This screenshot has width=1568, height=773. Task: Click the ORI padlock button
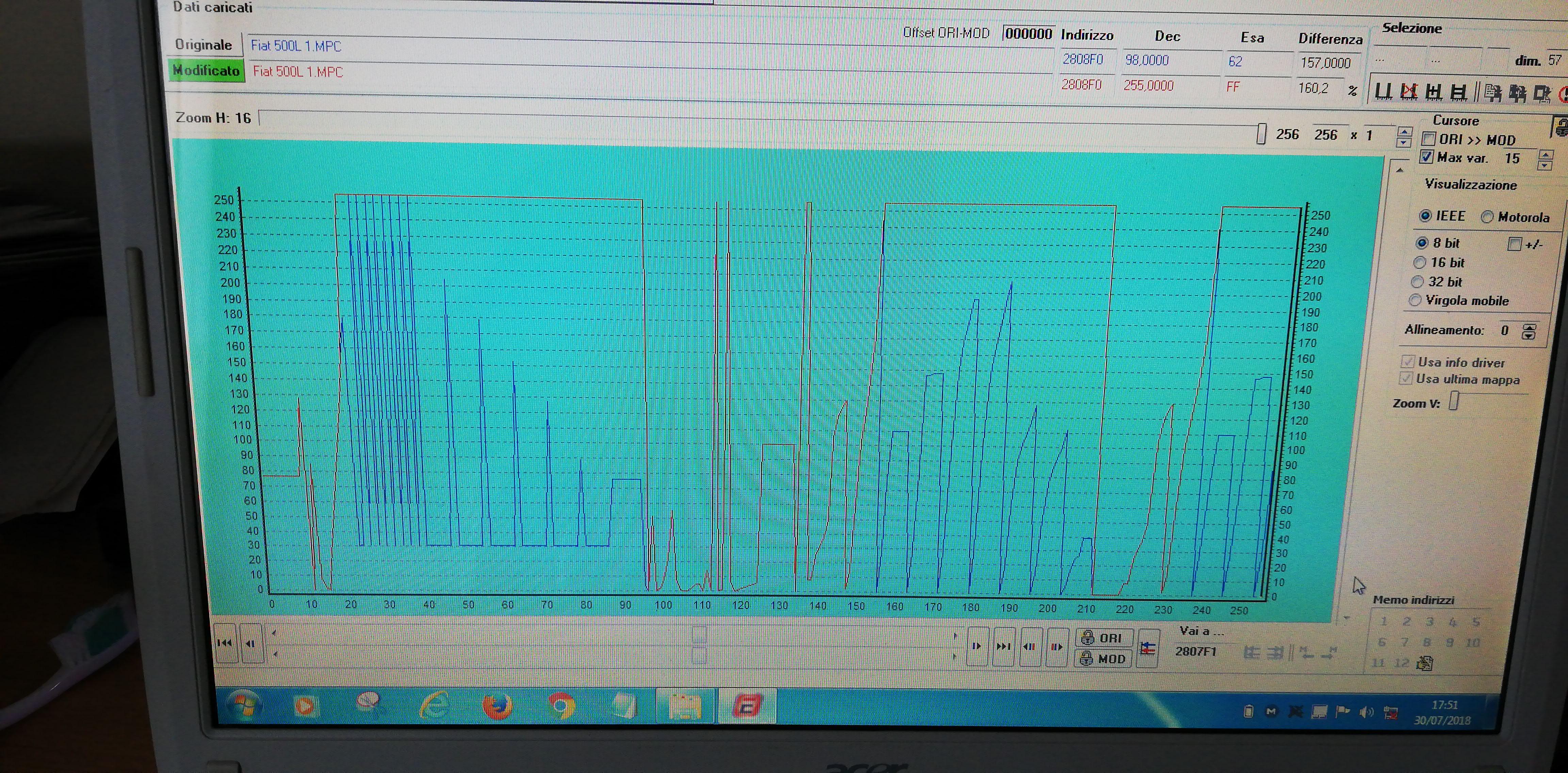click(x=1104, y=638)
